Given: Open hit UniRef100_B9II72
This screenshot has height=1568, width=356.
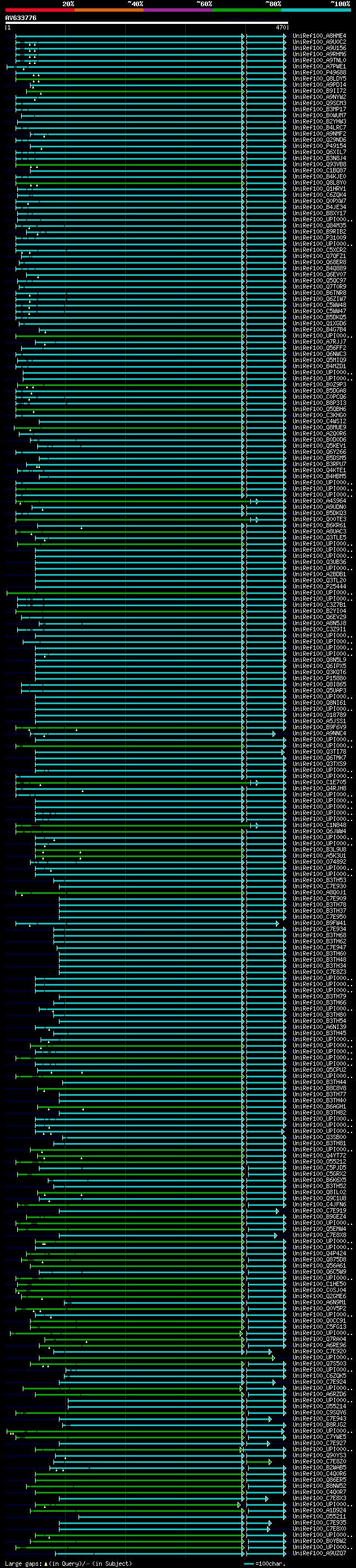Looking at the screenshot, I should coord(319,91).
